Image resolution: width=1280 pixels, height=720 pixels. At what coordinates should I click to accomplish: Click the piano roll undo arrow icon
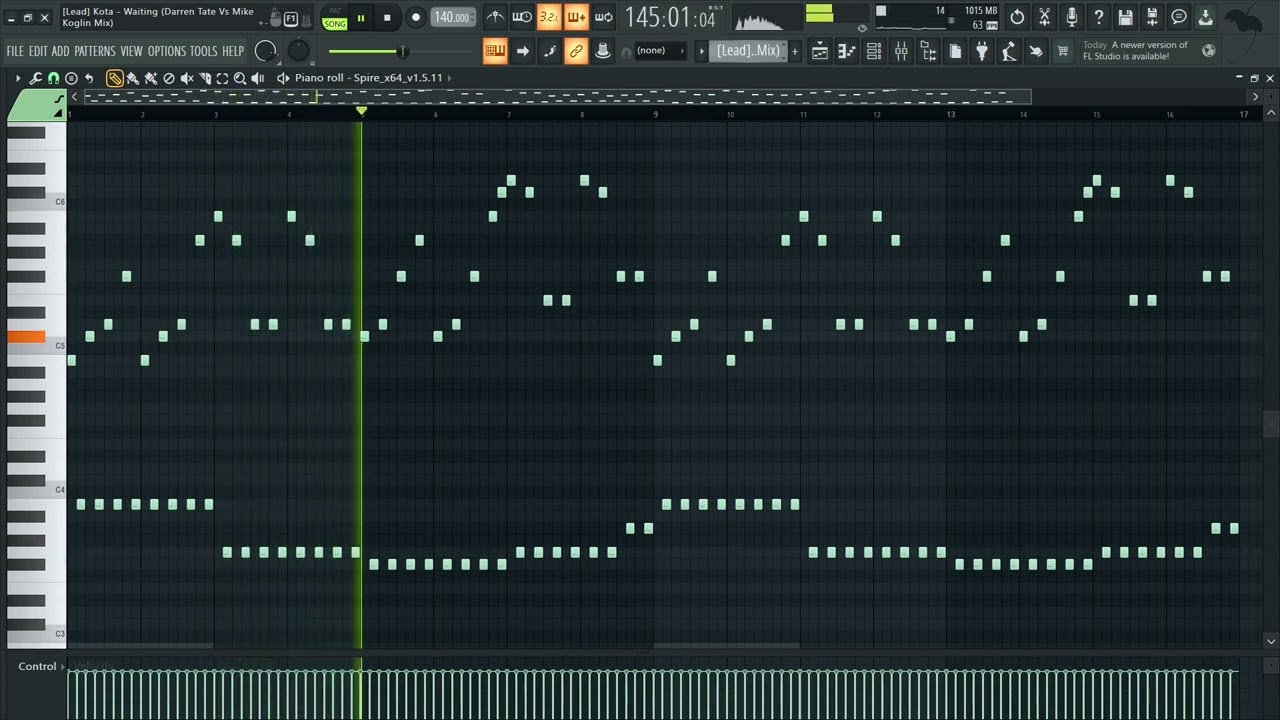point(89,78)
